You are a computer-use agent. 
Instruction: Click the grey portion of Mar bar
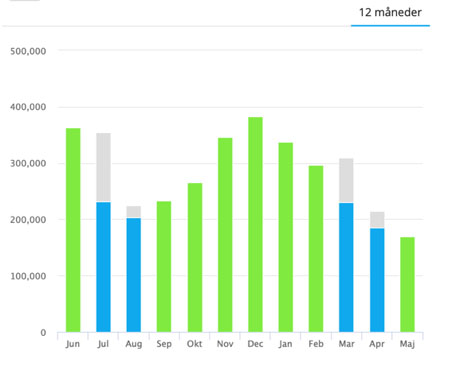click(x=346, y=181)
